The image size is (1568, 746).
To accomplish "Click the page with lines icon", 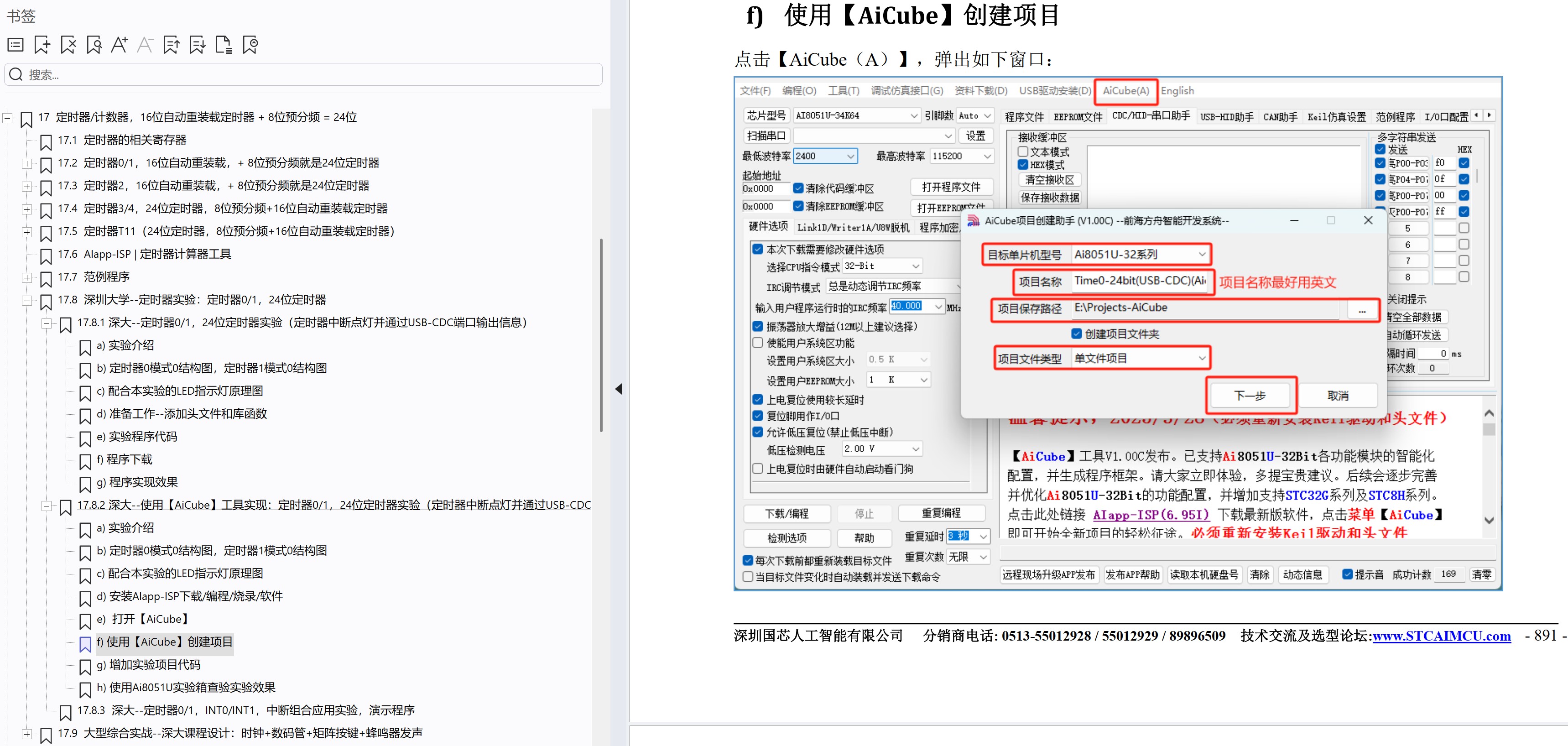I will (x=224, y=44).
